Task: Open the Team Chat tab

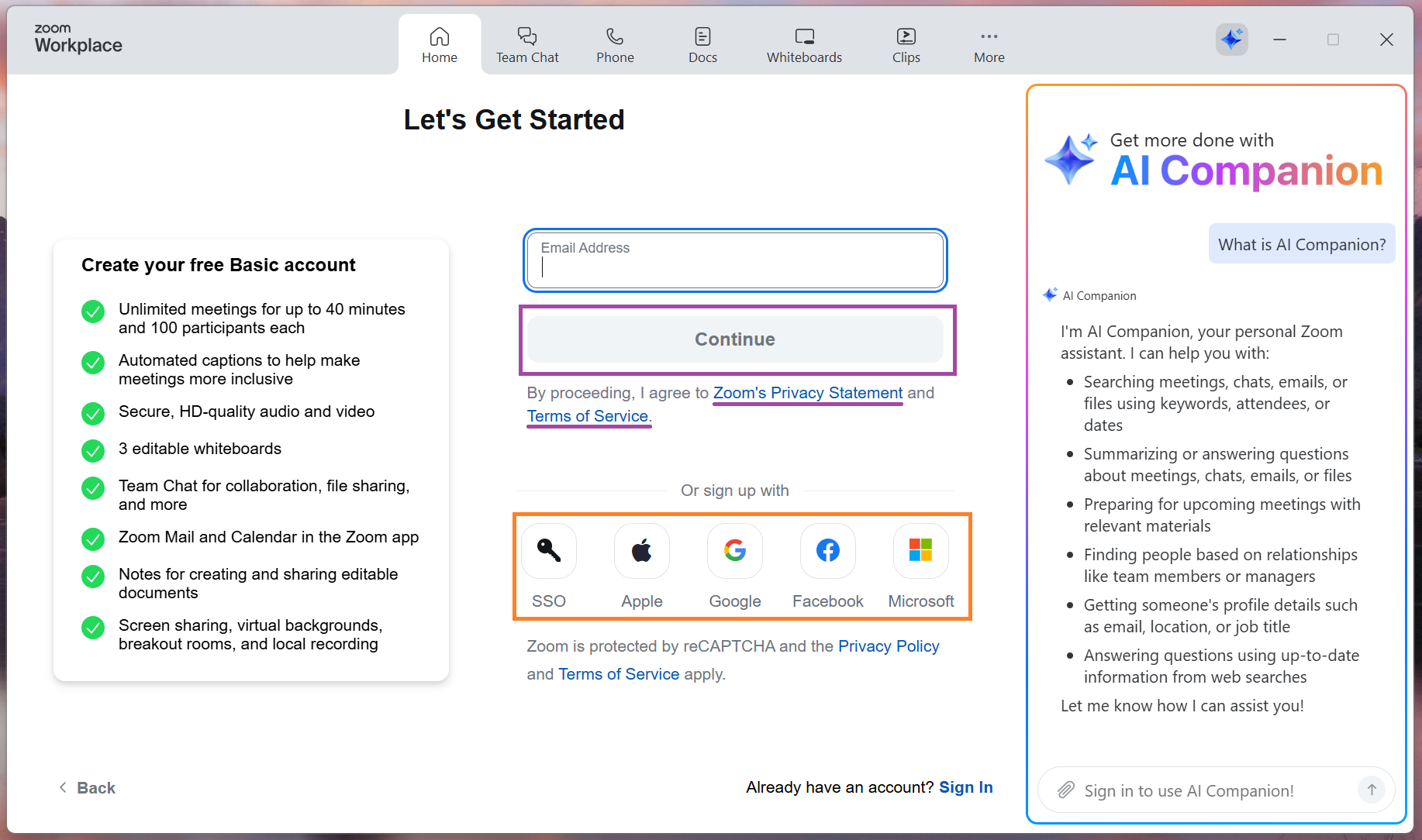Action: click(x=527, y=45)
